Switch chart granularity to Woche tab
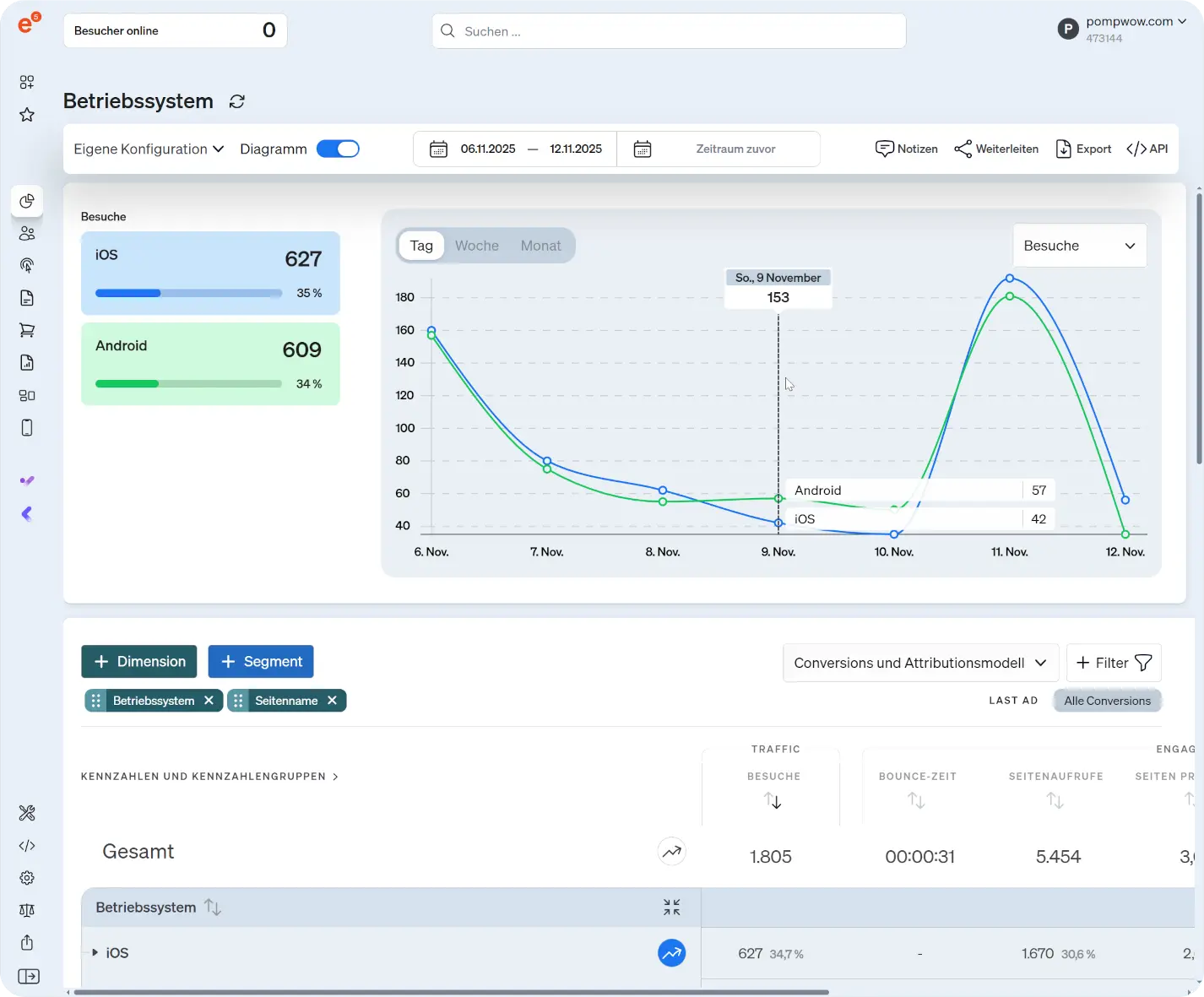Image resolution: width=1204 pixels, height=997 pixels. click(x=476, y=246)
